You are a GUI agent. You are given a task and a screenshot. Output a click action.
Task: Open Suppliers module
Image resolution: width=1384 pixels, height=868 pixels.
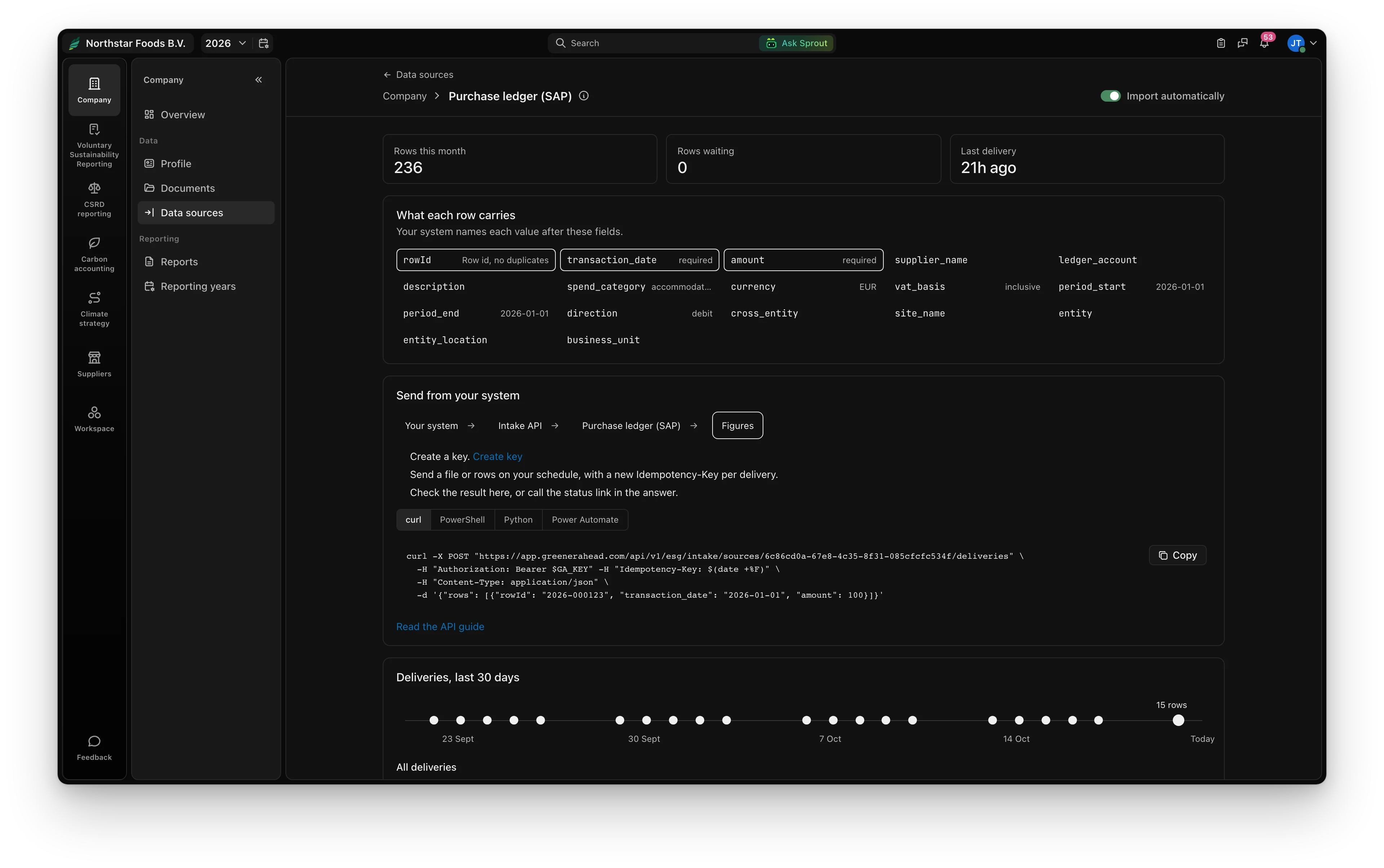tap(94, 364)
